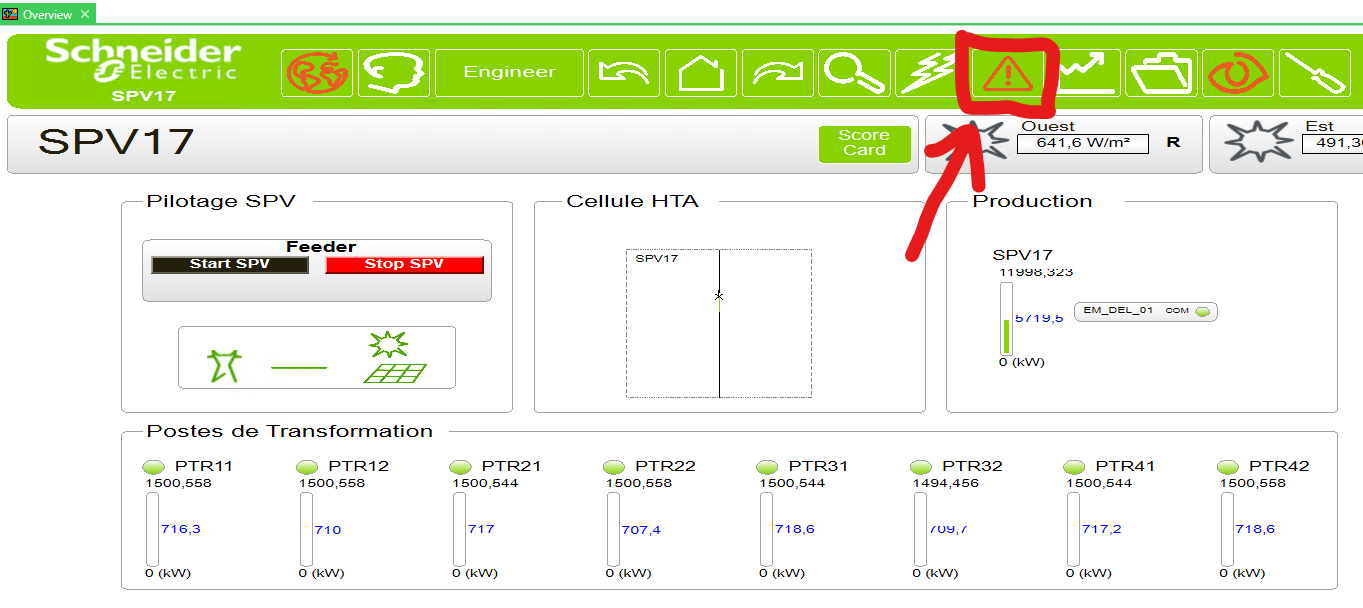Viewport: 1363px width, 608px height.
Task: Open the folder icon in toolbar
Action: click(x=1161, y=73)
